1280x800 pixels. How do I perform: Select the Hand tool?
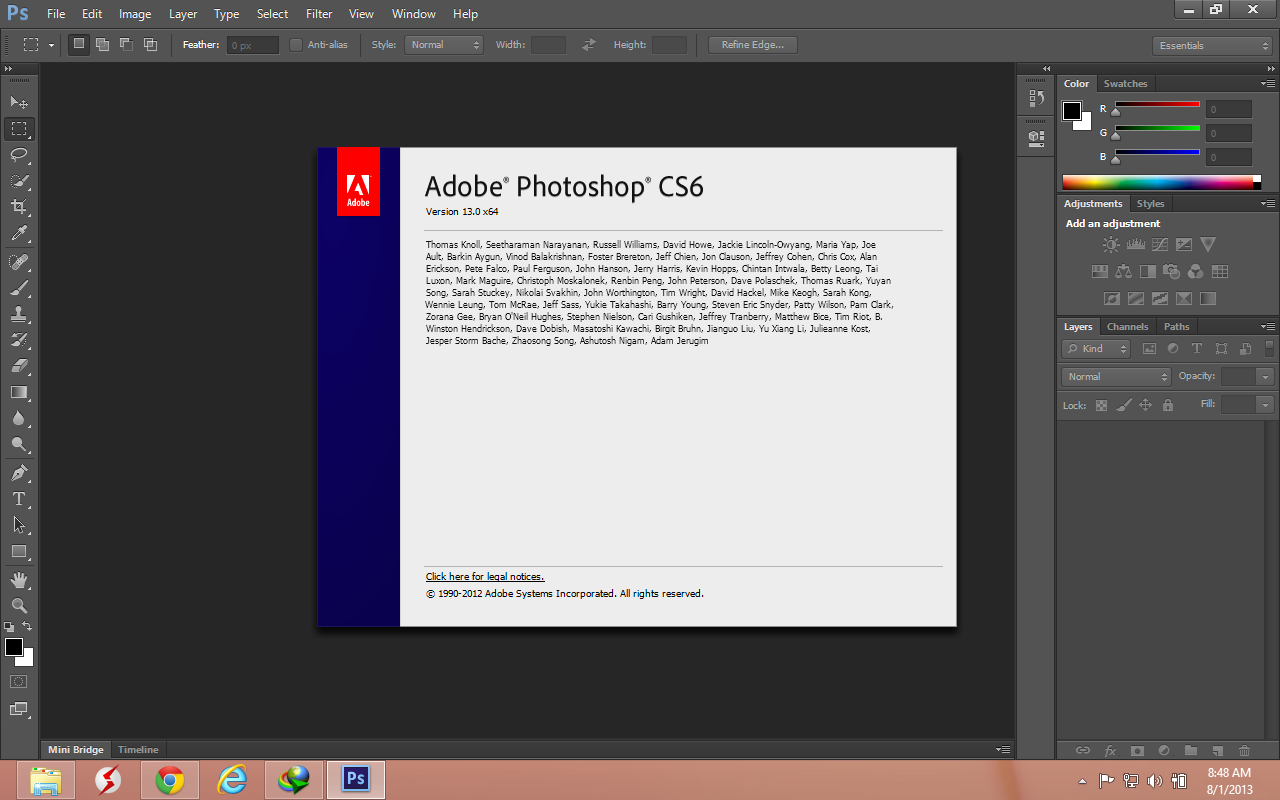tap(19, 580)
